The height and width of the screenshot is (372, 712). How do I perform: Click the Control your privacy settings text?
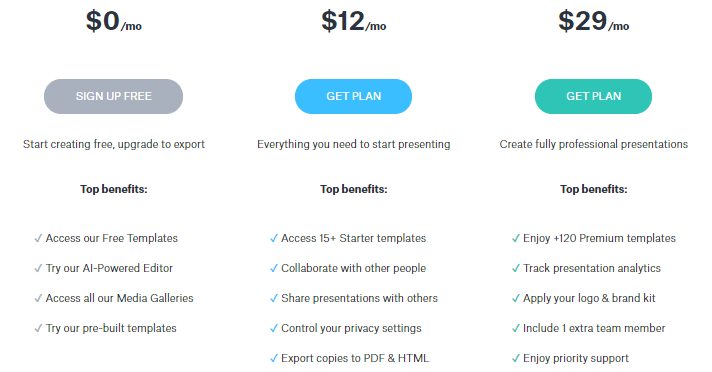(351, 328)
